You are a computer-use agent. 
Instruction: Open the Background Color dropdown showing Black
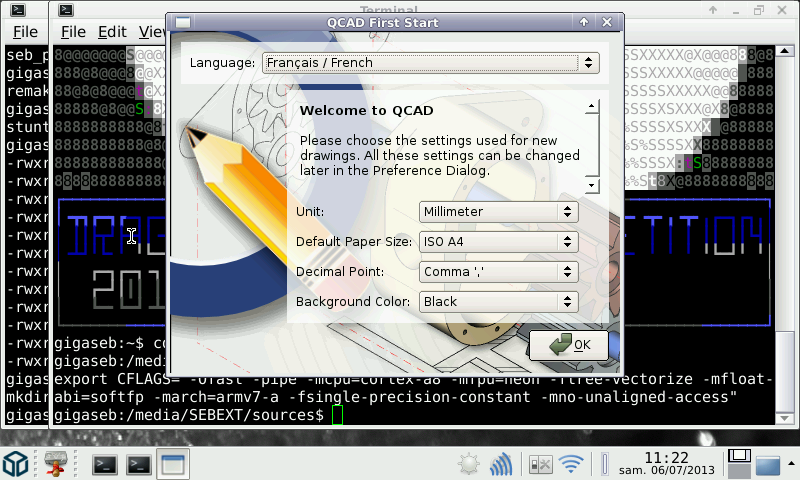[498, 302]
